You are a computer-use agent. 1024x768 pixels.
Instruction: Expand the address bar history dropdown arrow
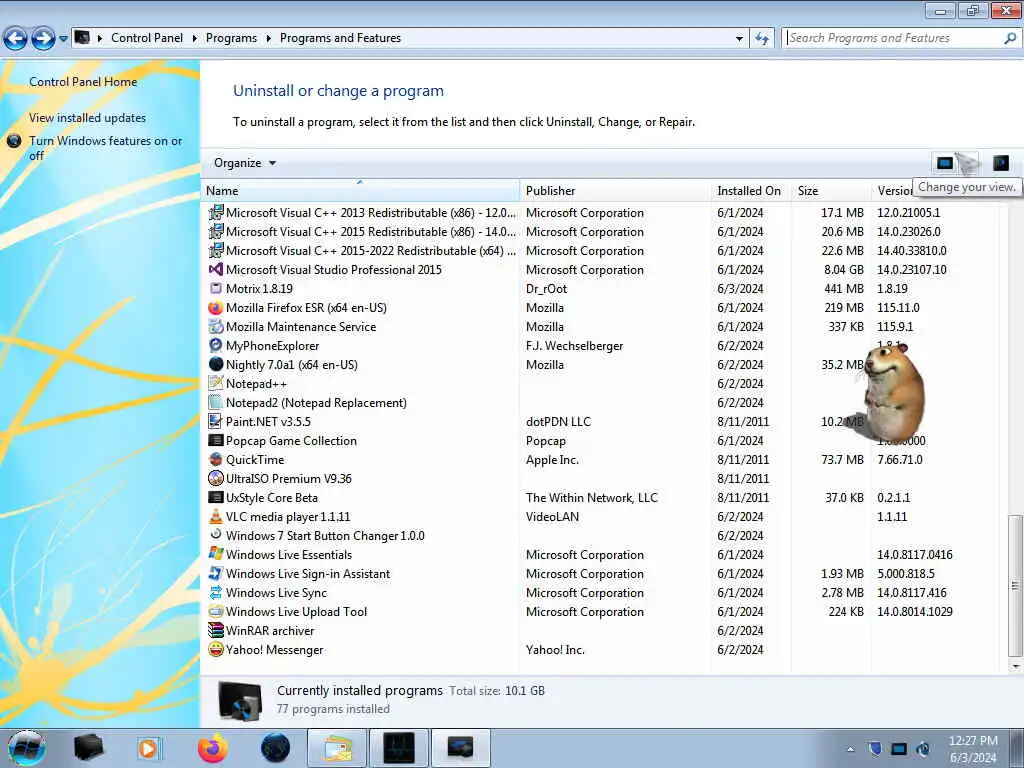click(739, 39)
